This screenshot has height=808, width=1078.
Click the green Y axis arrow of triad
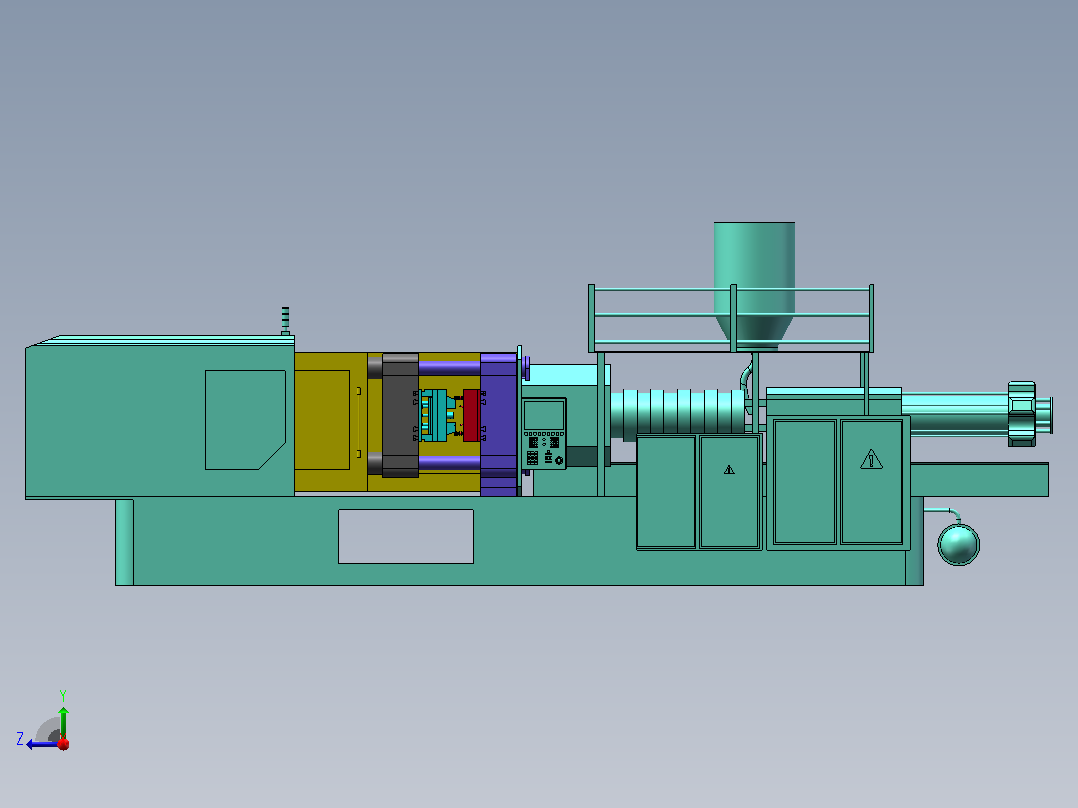(x=63, y=722)
